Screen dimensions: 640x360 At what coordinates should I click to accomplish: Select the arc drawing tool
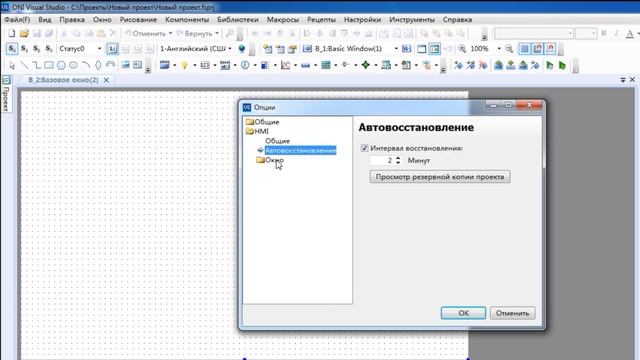[86, 65]
